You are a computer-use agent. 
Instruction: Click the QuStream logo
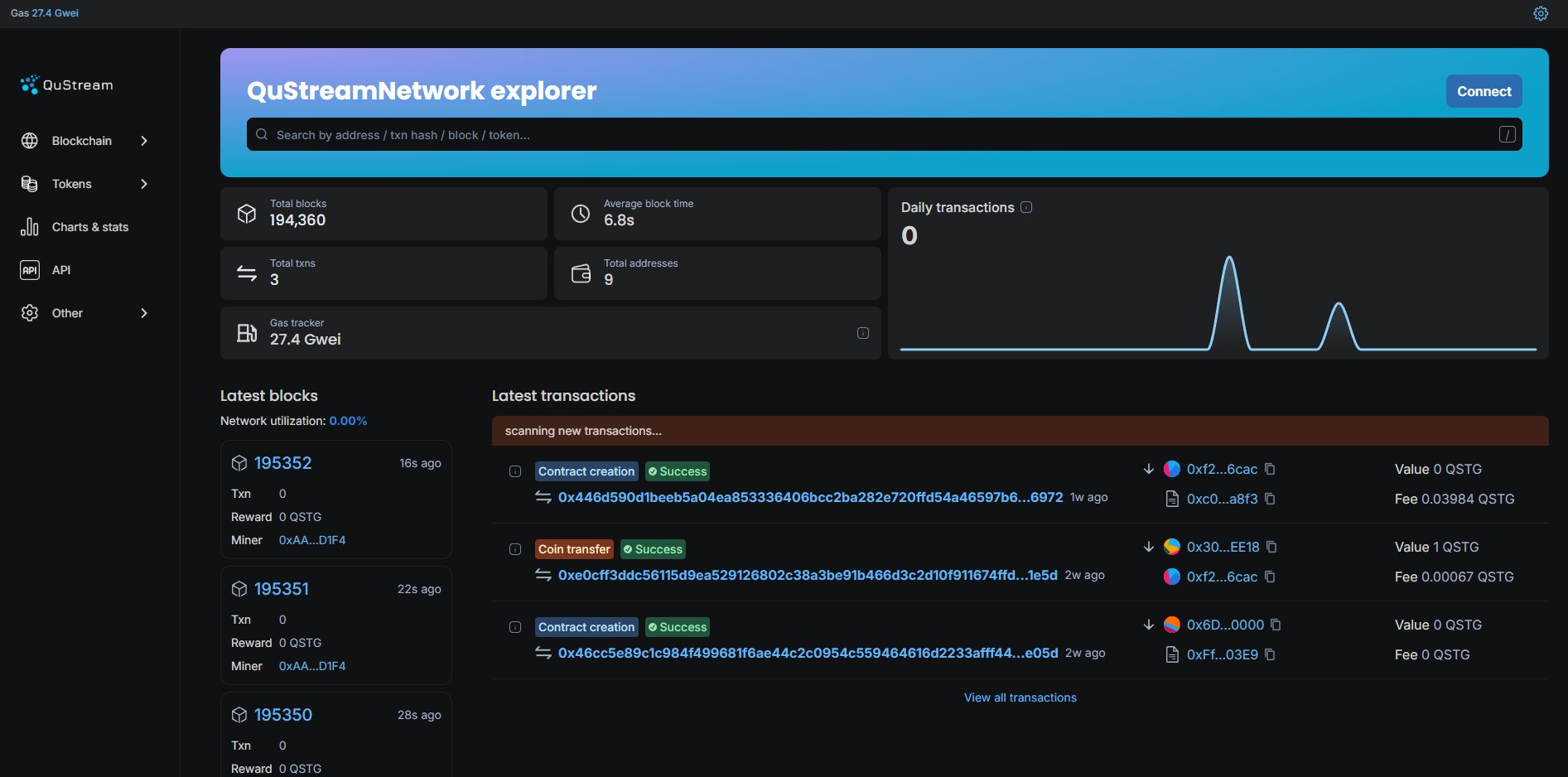pyautogui.click(x=67, y=84)
